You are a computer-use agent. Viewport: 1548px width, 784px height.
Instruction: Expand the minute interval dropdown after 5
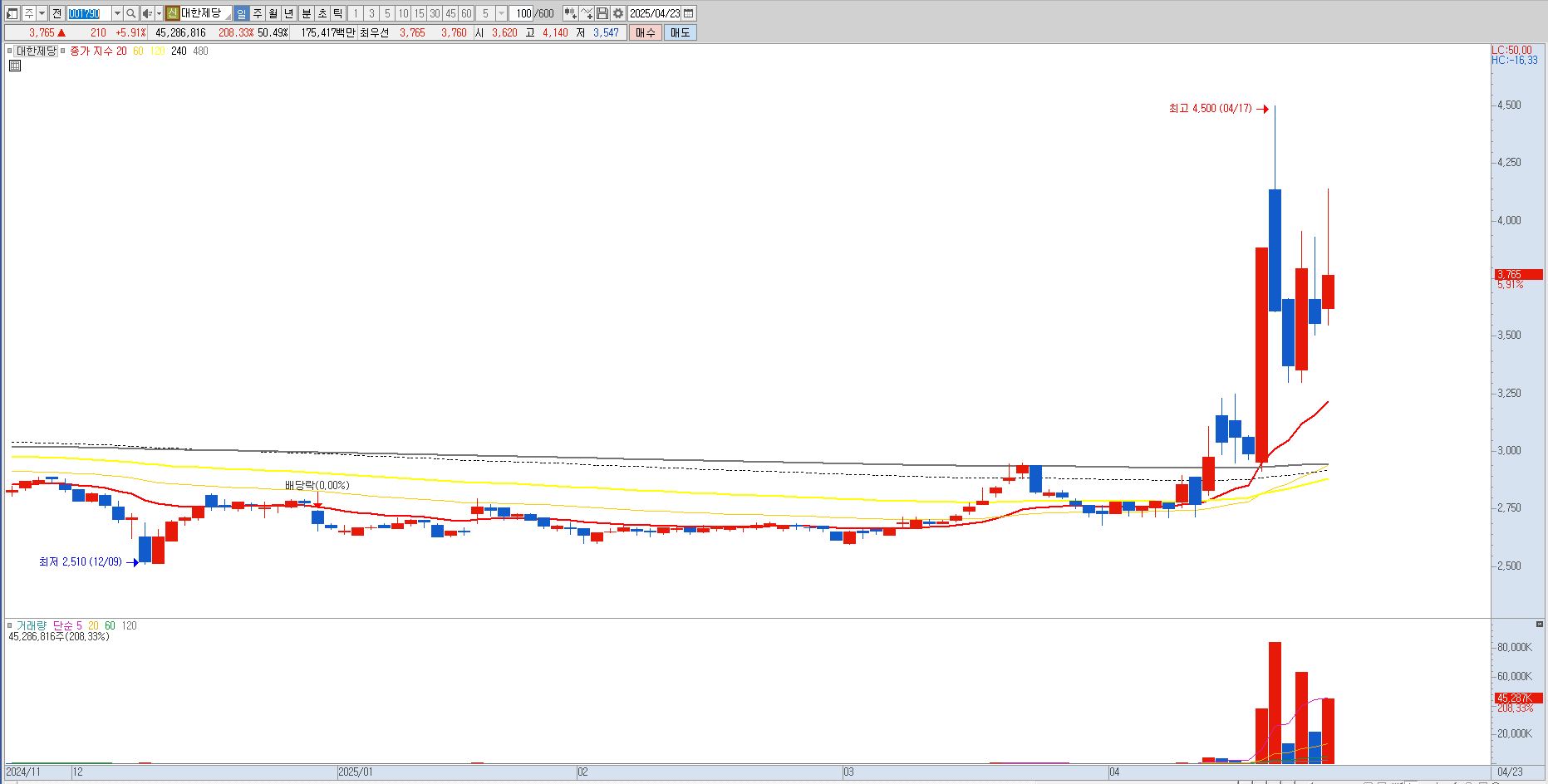[x=501, y=13]
